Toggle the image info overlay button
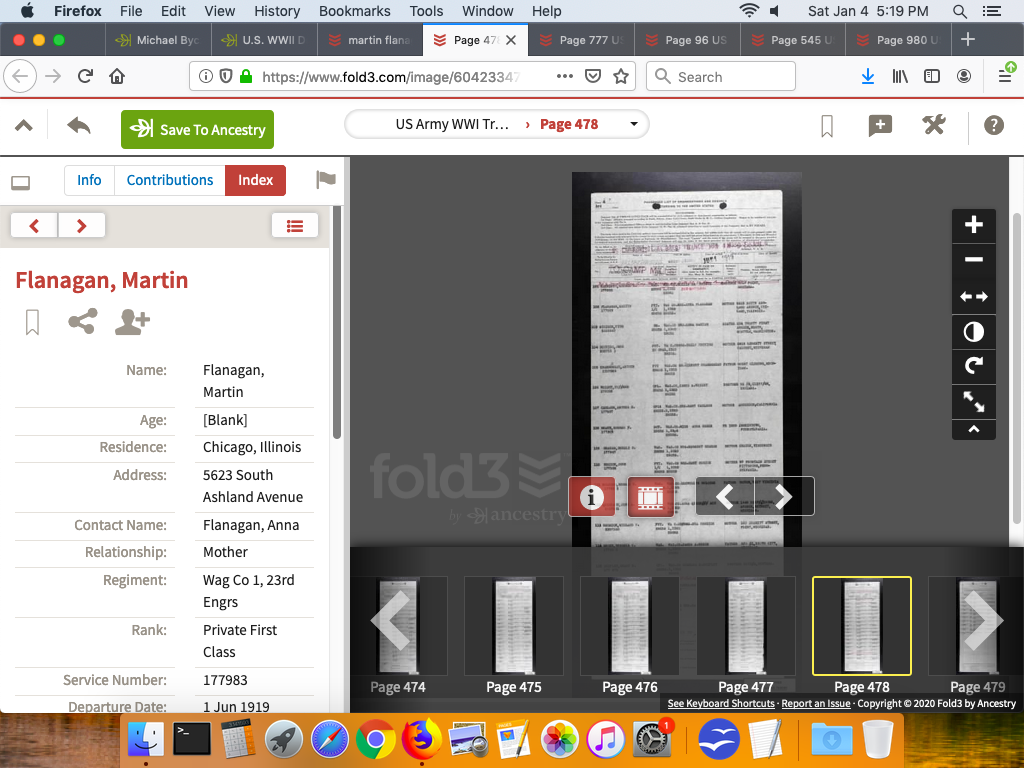 tap(592, 496)
